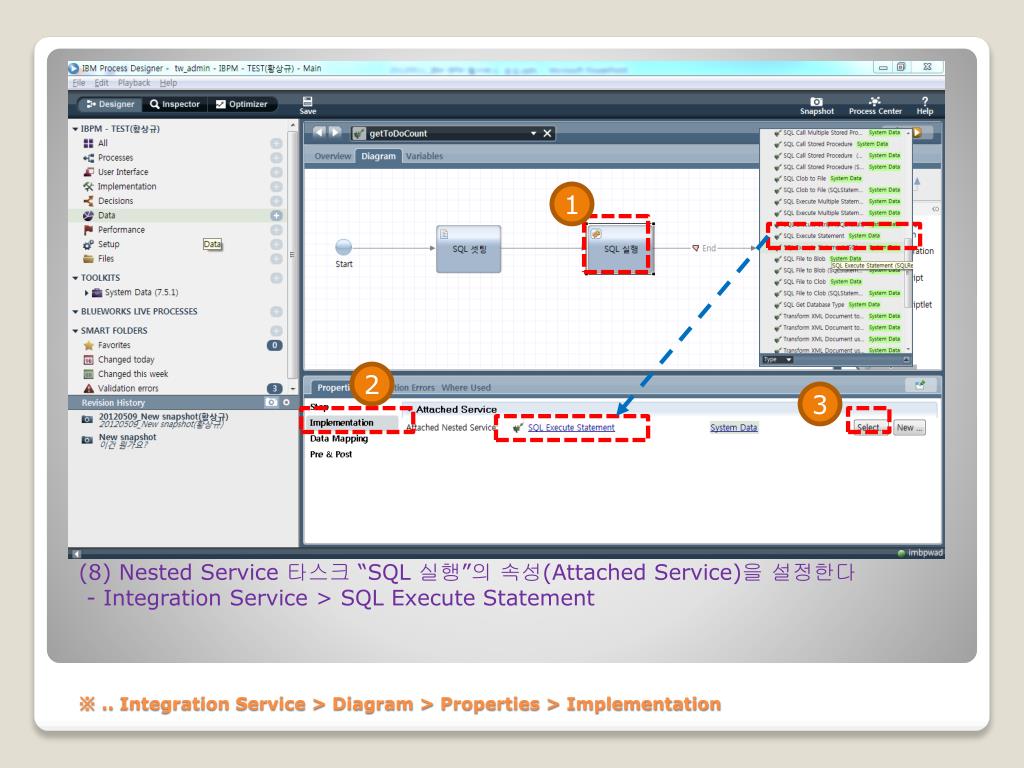The image size is (1024, 768).
Task: Switch to the Designer view
Action: [x=110, y=104]
